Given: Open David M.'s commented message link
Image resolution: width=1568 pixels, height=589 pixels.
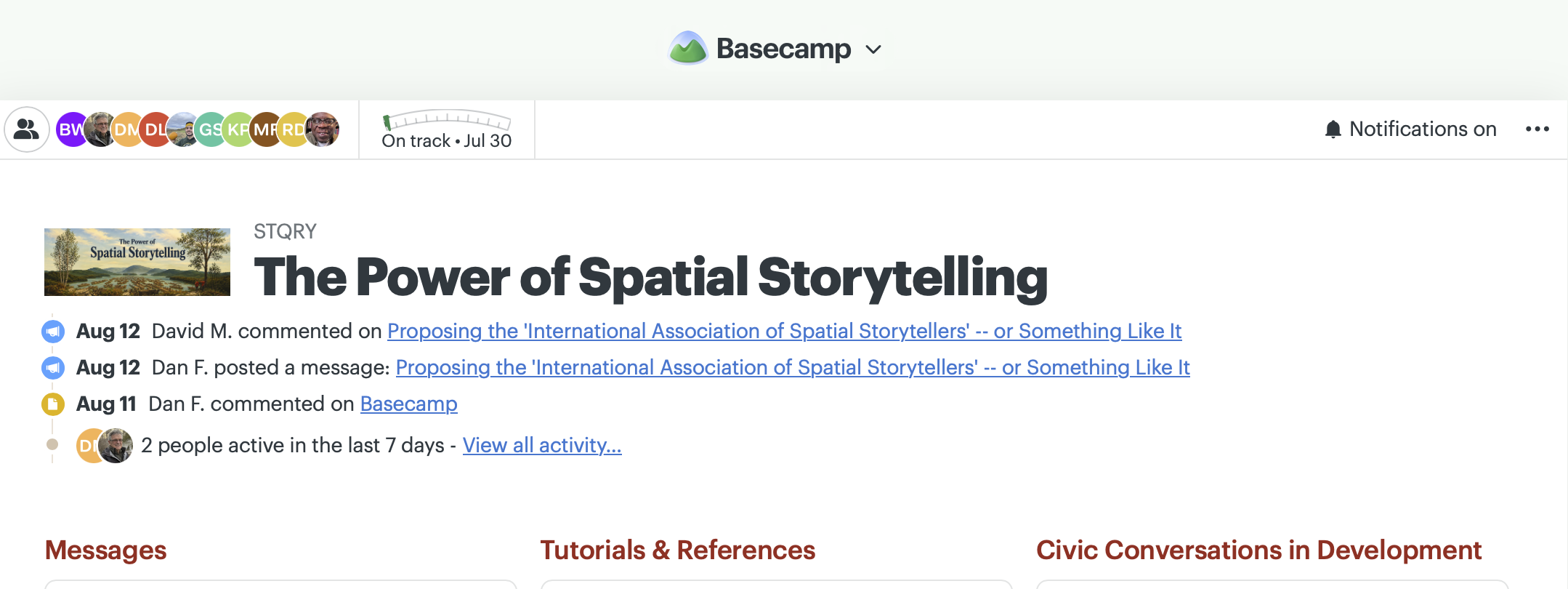Looking at the screenshot, I should (x=785, y=331).
